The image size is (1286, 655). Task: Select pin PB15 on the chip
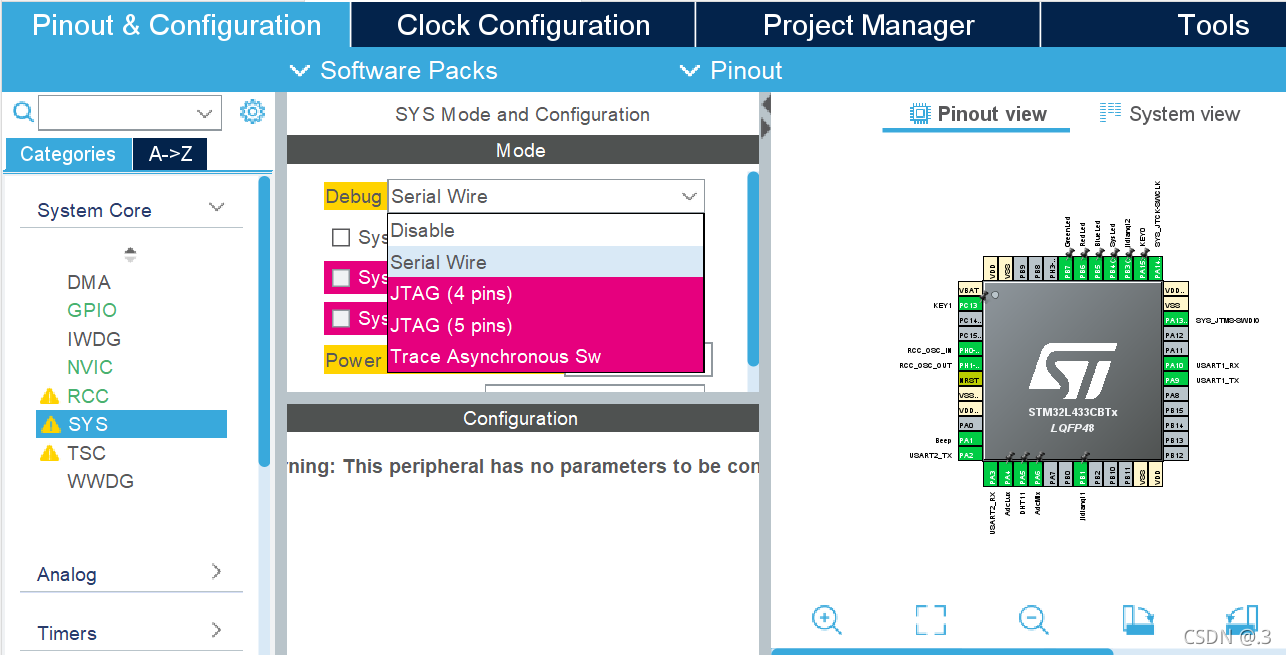(x=1175, y=410)
